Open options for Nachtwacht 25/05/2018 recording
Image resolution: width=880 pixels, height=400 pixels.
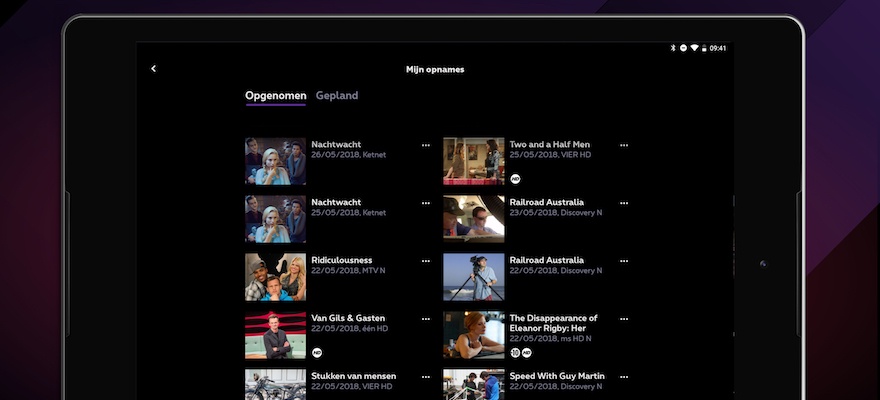425,203
